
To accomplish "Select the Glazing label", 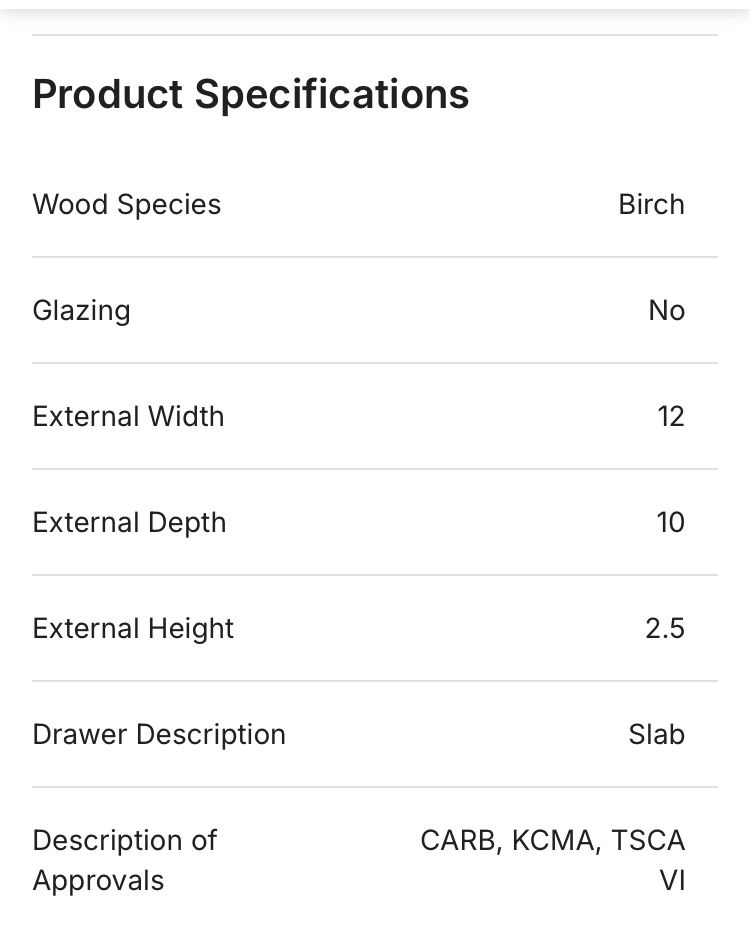I will [81, 311].
